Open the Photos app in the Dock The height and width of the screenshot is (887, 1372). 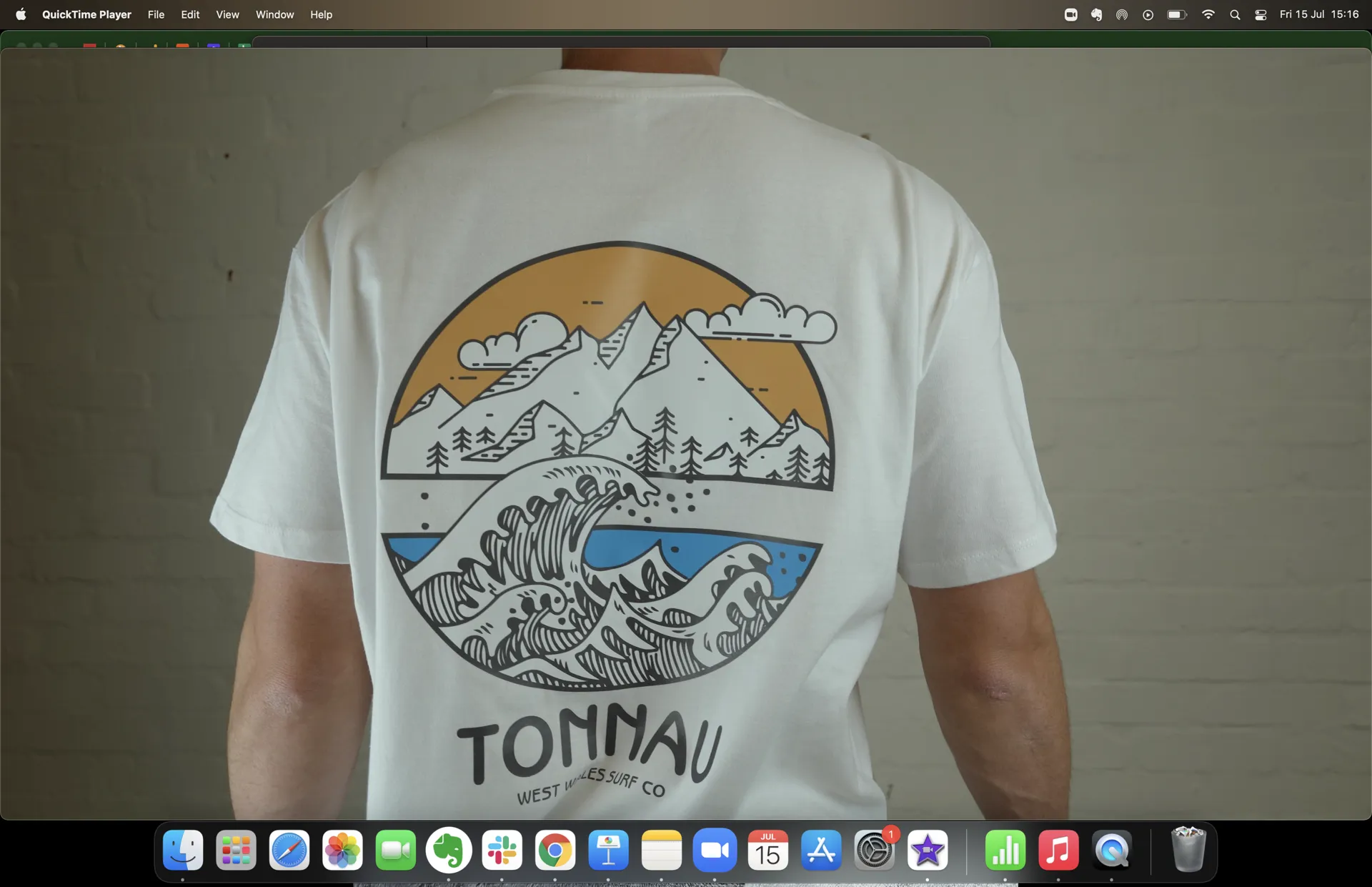coord(342,850)
